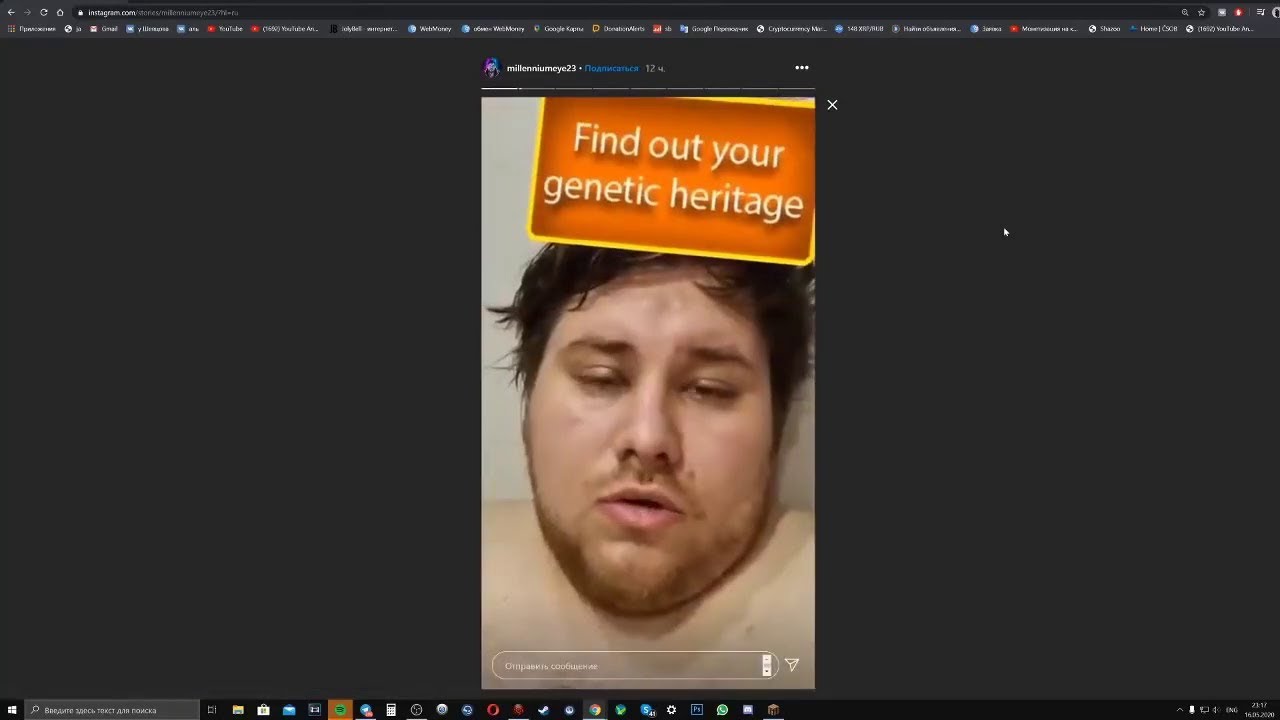Open the browser home page

point(60,12)
